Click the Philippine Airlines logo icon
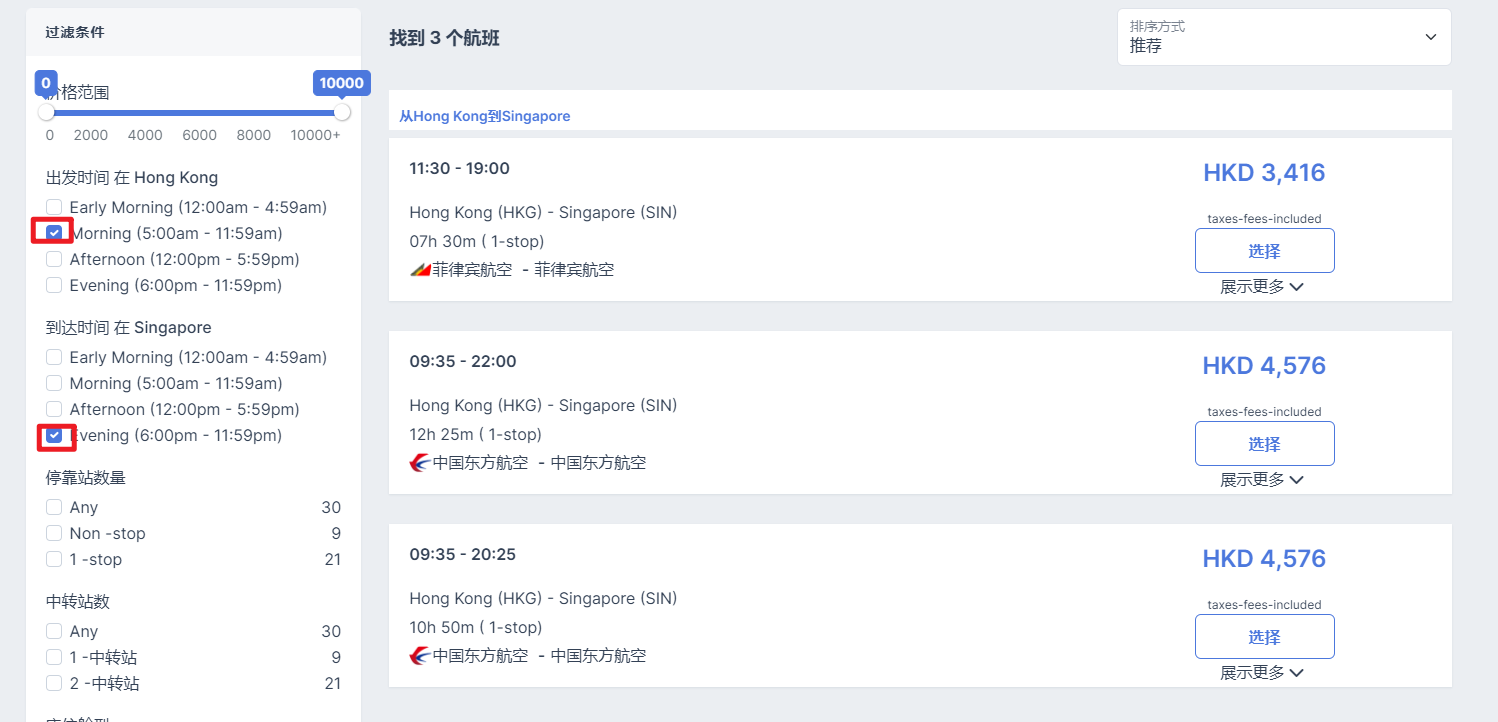This screenshot has height=722, width=1498. (420, 270)
